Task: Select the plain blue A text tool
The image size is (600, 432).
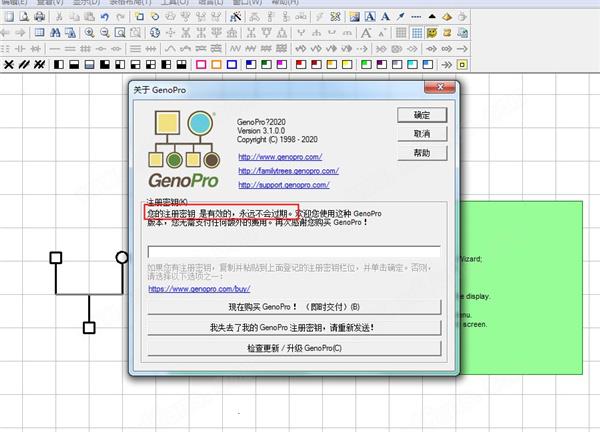Action: pos(385,16)
